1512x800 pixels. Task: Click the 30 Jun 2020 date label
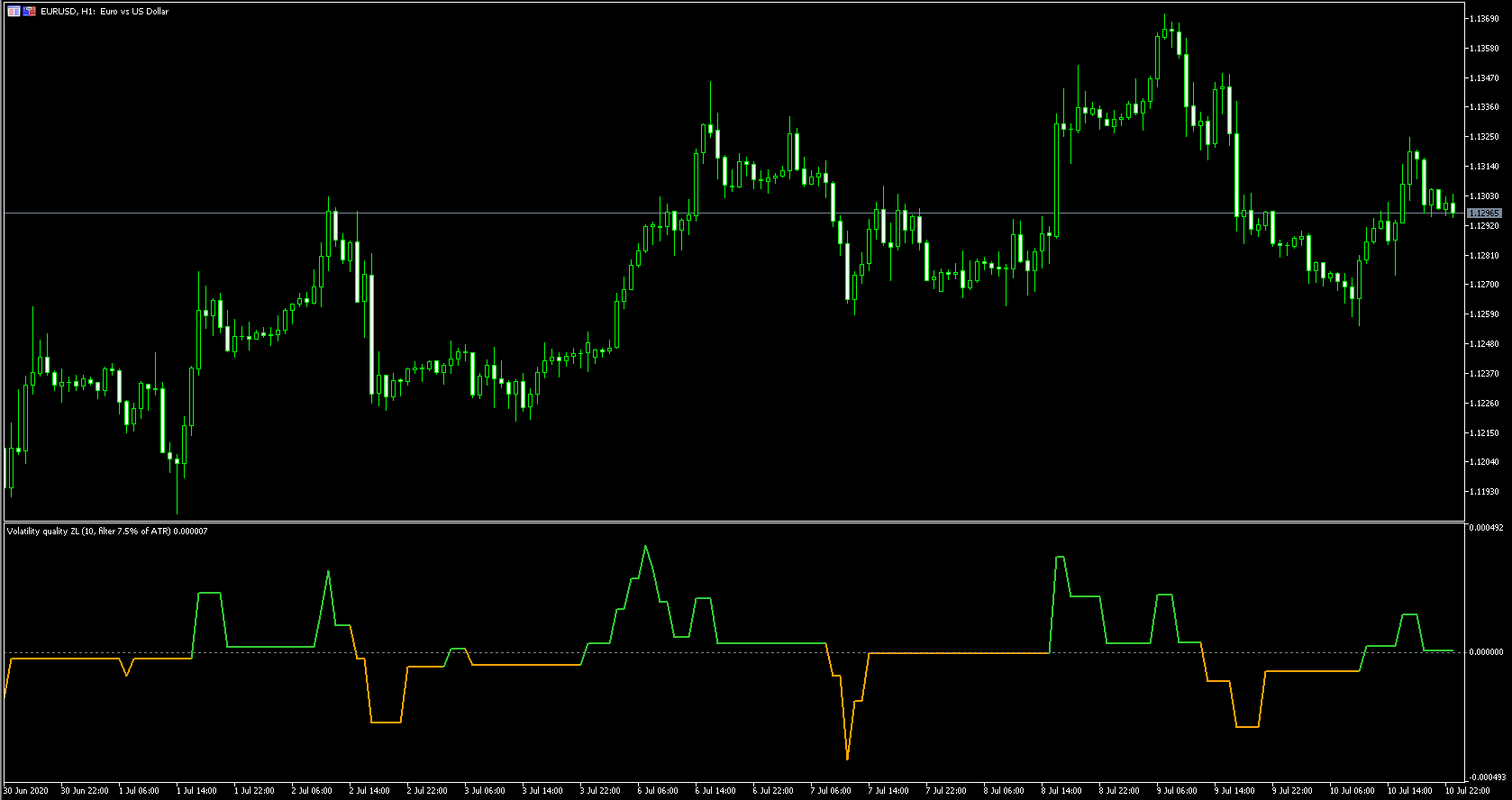[x=26, y=791]
